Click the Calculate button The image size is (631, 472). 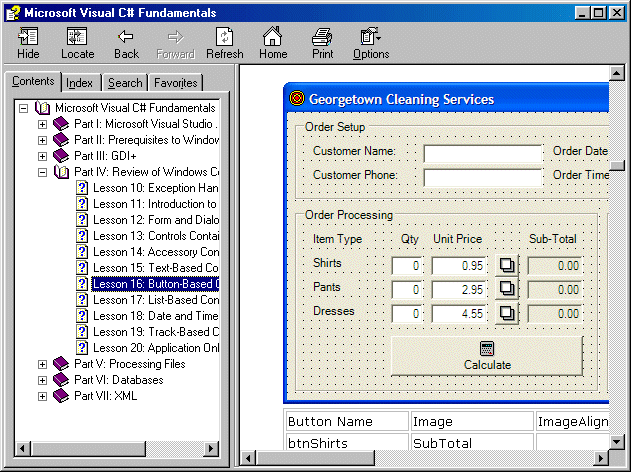(x=487, y=356)
